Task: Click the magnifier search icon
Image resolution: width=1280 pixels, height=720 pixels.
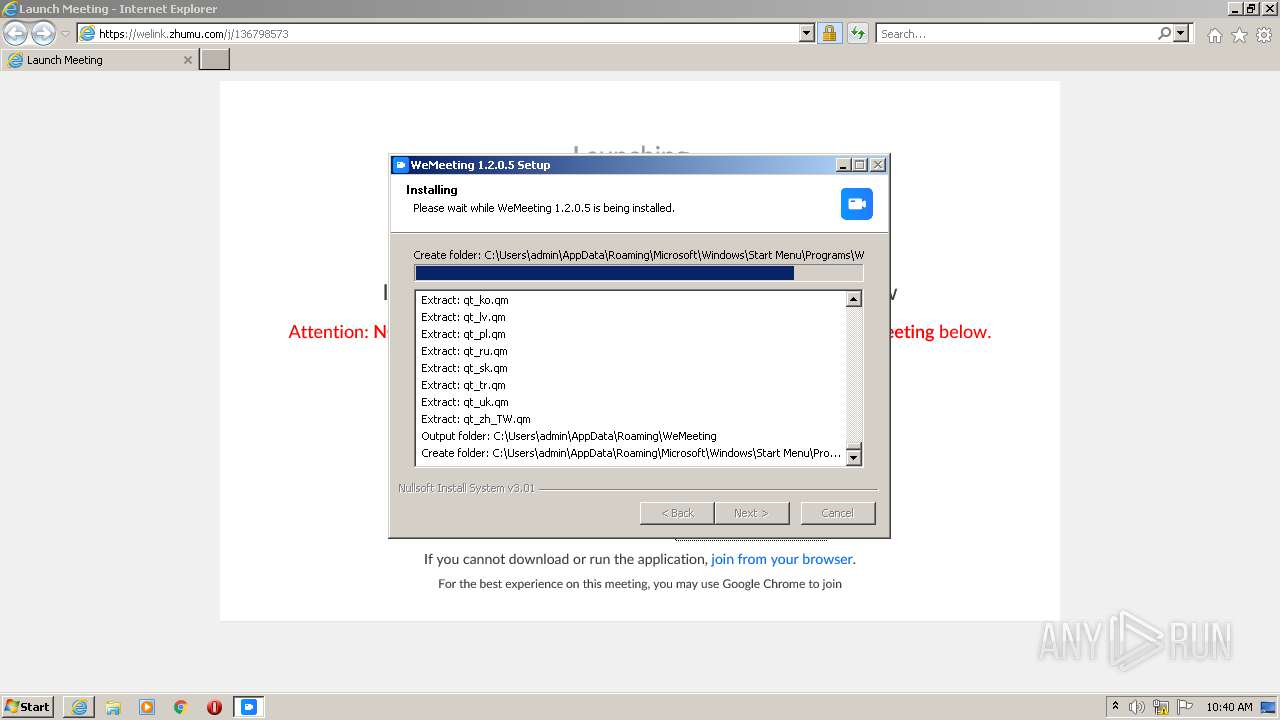Action: (1164, 33)
